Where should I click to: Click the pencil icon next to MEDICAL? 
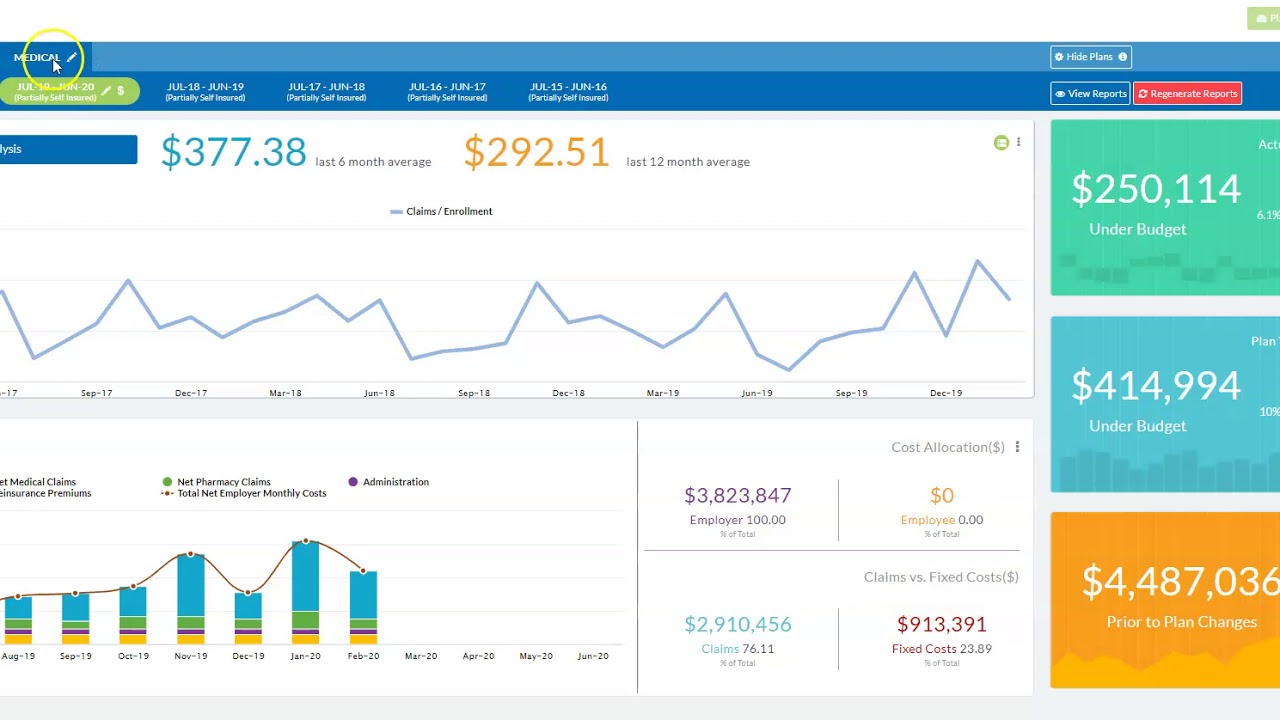coord(72,57)
